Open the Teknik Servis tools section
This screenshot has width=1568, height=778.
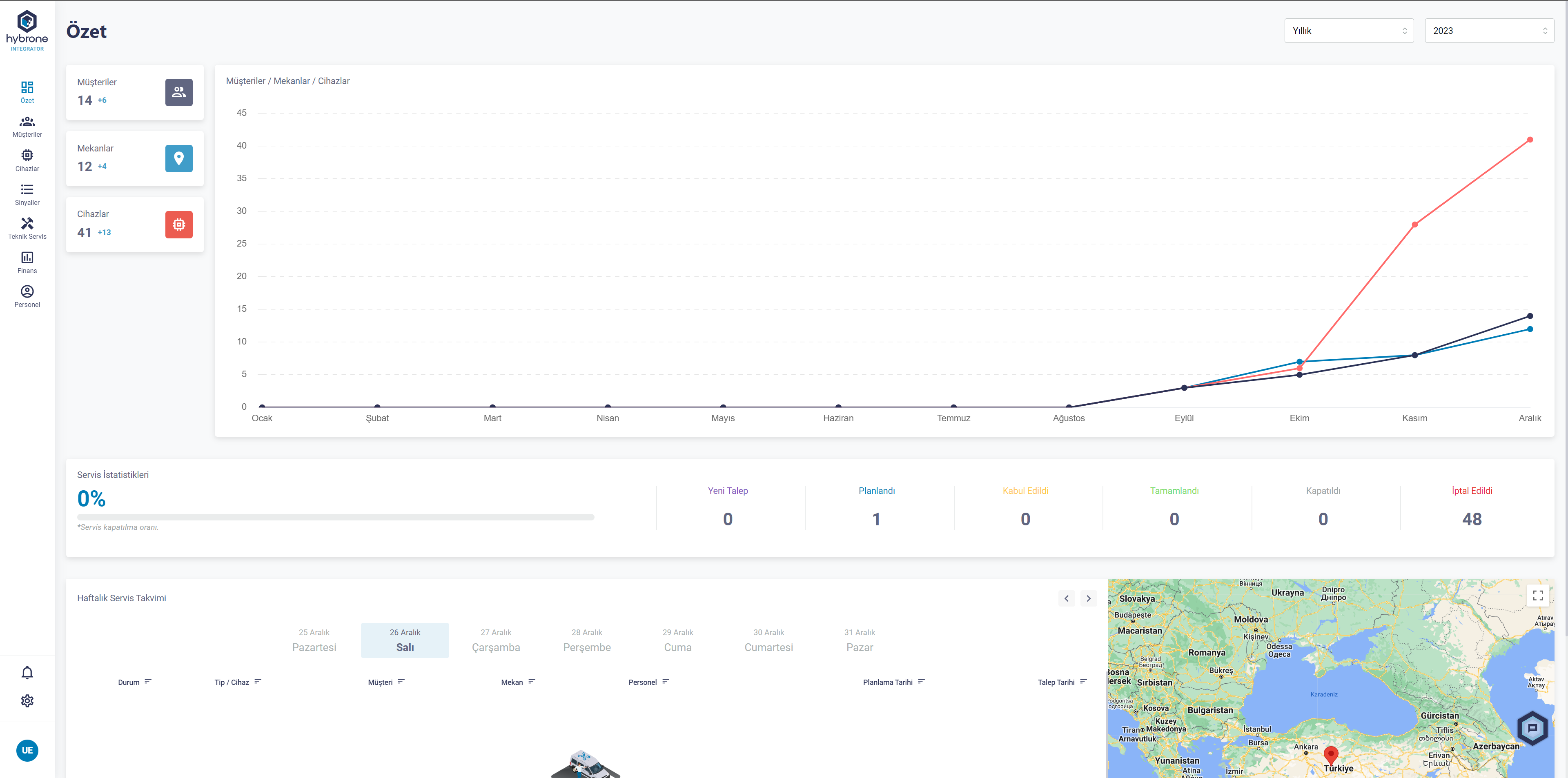pos(27,229)
